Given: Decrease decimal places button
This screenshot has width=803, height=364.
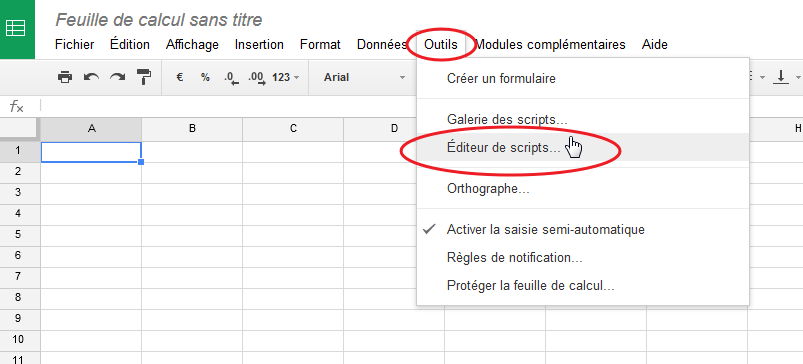Looking at the screenshot, I should 231,78.
